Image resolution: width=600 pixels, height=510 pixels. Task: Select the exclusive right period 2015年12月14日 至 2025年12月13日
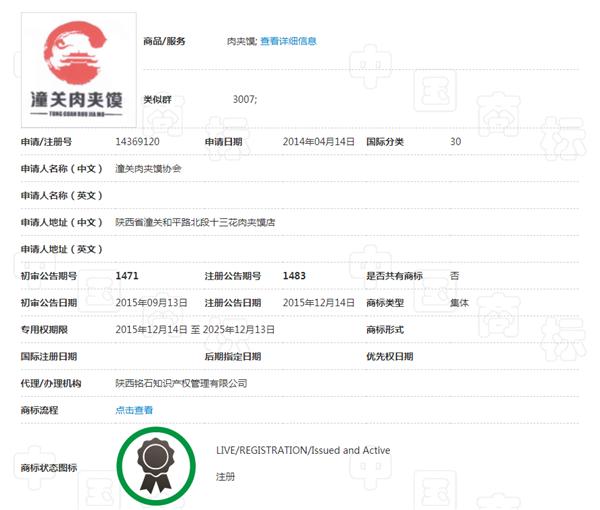tap(195, 329)
